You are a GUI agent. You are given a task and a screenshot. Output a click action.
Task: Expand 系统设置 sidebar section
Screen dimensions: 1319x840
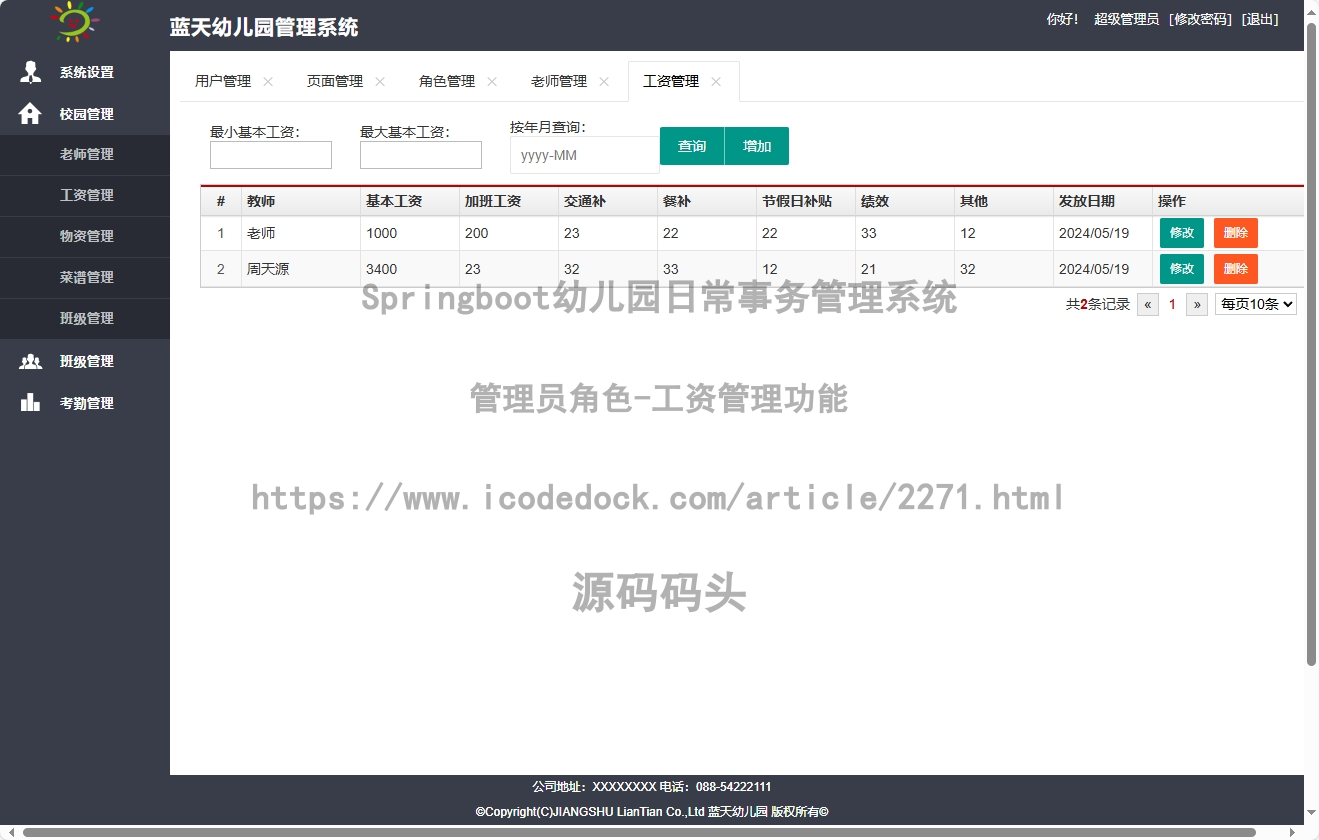click(x=85, y=72)
